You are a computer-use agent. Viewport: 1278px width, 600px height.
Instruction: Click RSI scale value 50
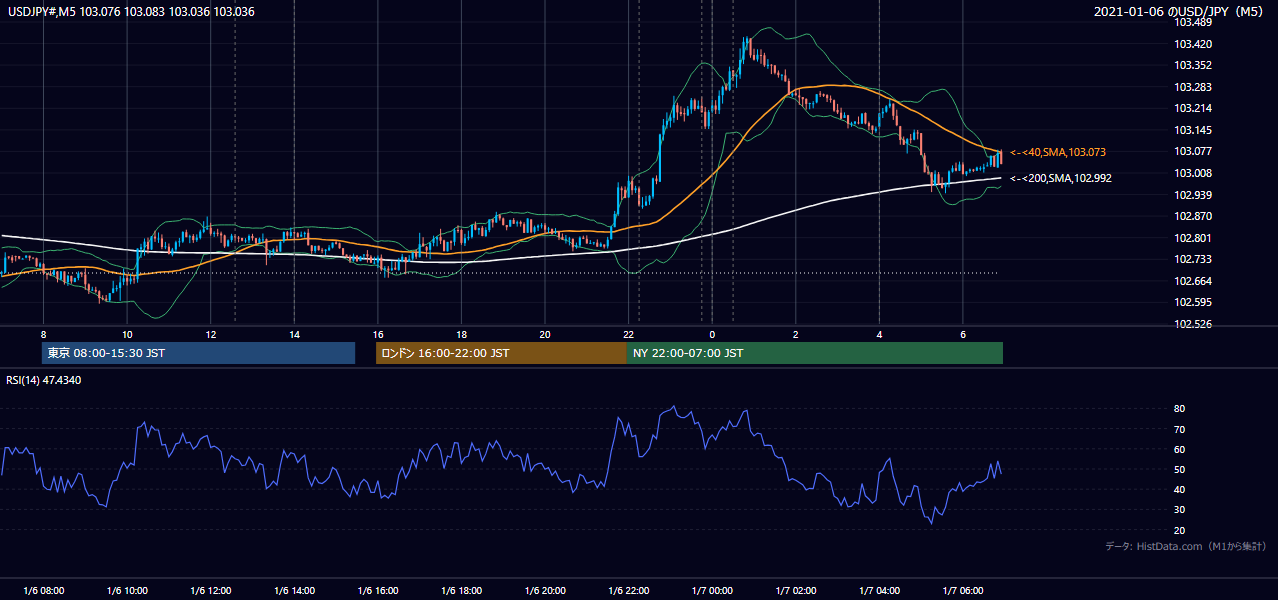(1180, 470)
